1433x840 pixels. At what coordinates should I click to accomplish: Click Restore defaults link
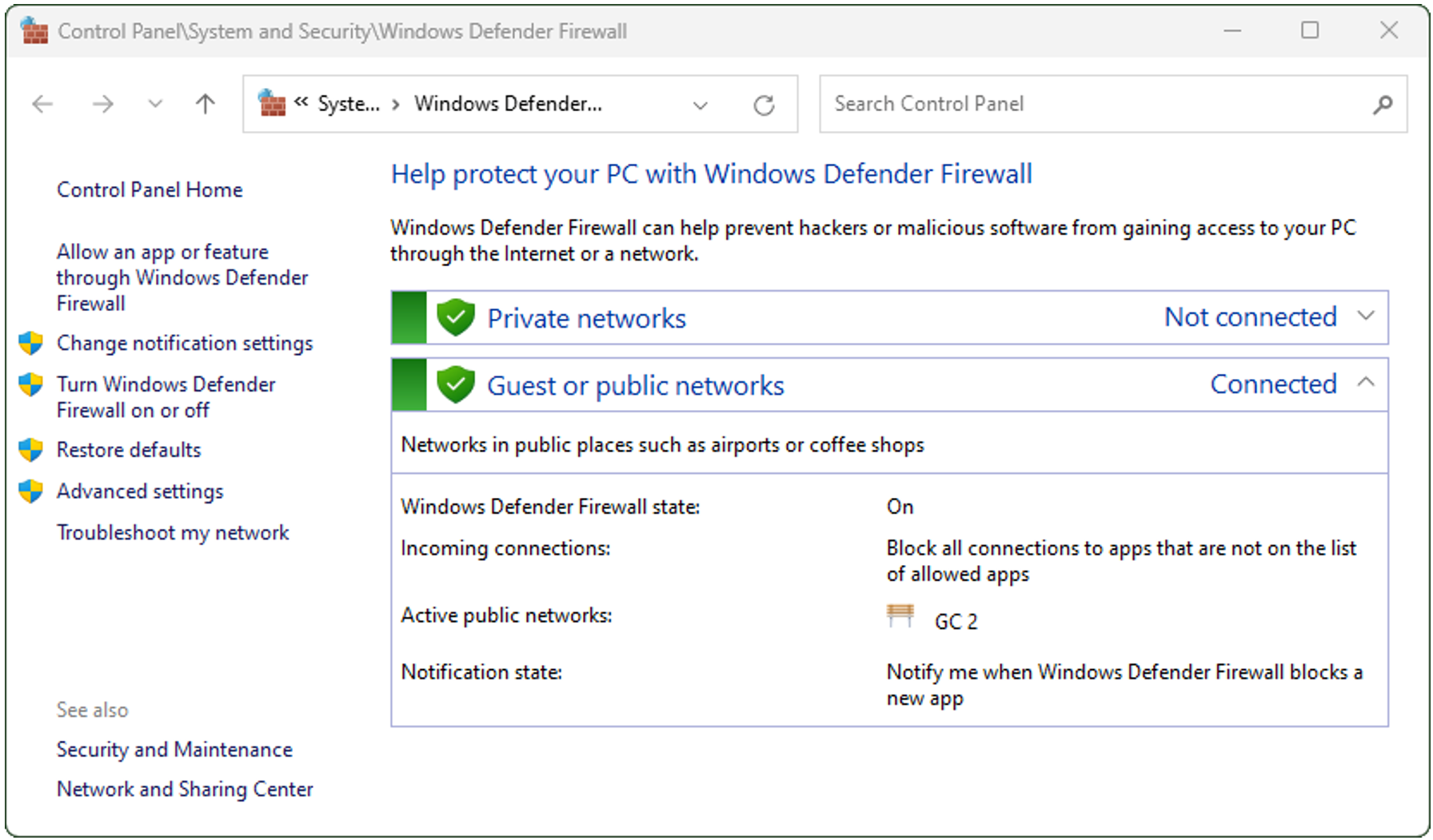pos(129,450)
